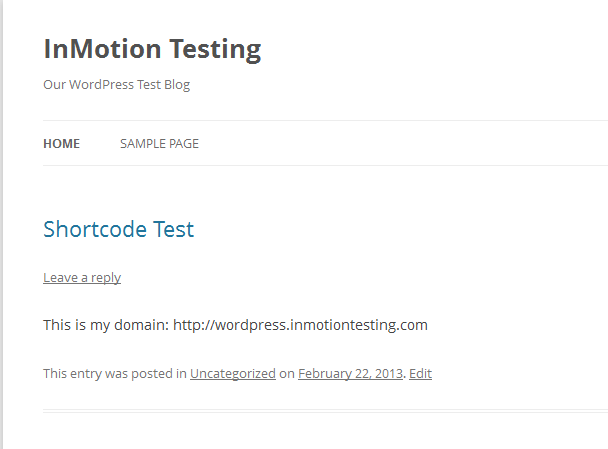
Task: Click the http://wordpress.inmotiontesting.com URL text
Action: tap(300, 325)
